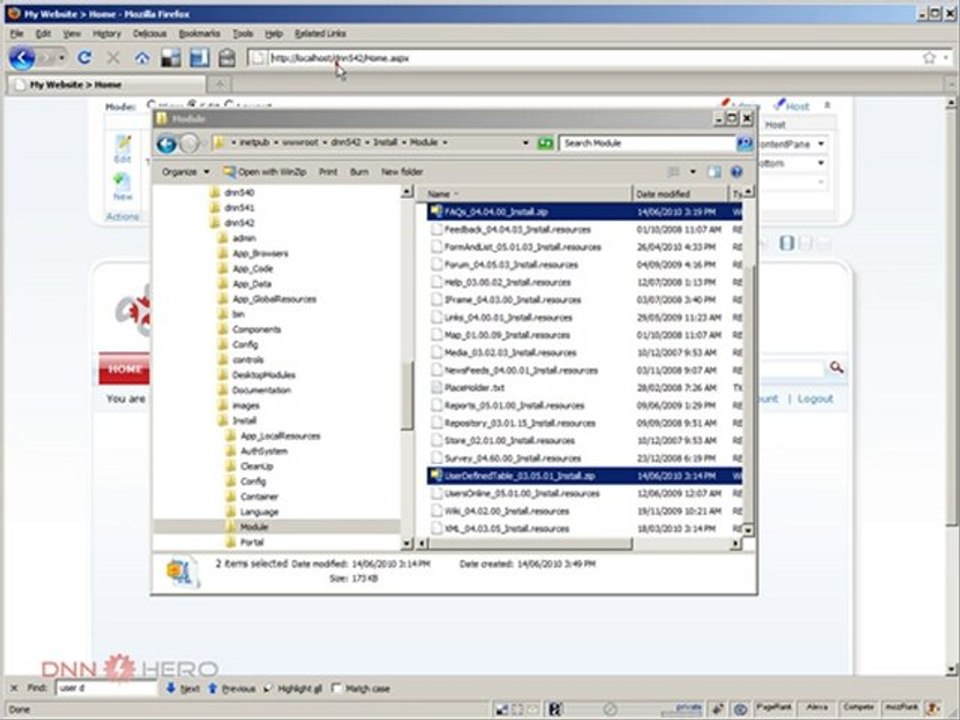The image size is (960, 720).
Task: Bookmark page with the star icon
Action: 929,58
